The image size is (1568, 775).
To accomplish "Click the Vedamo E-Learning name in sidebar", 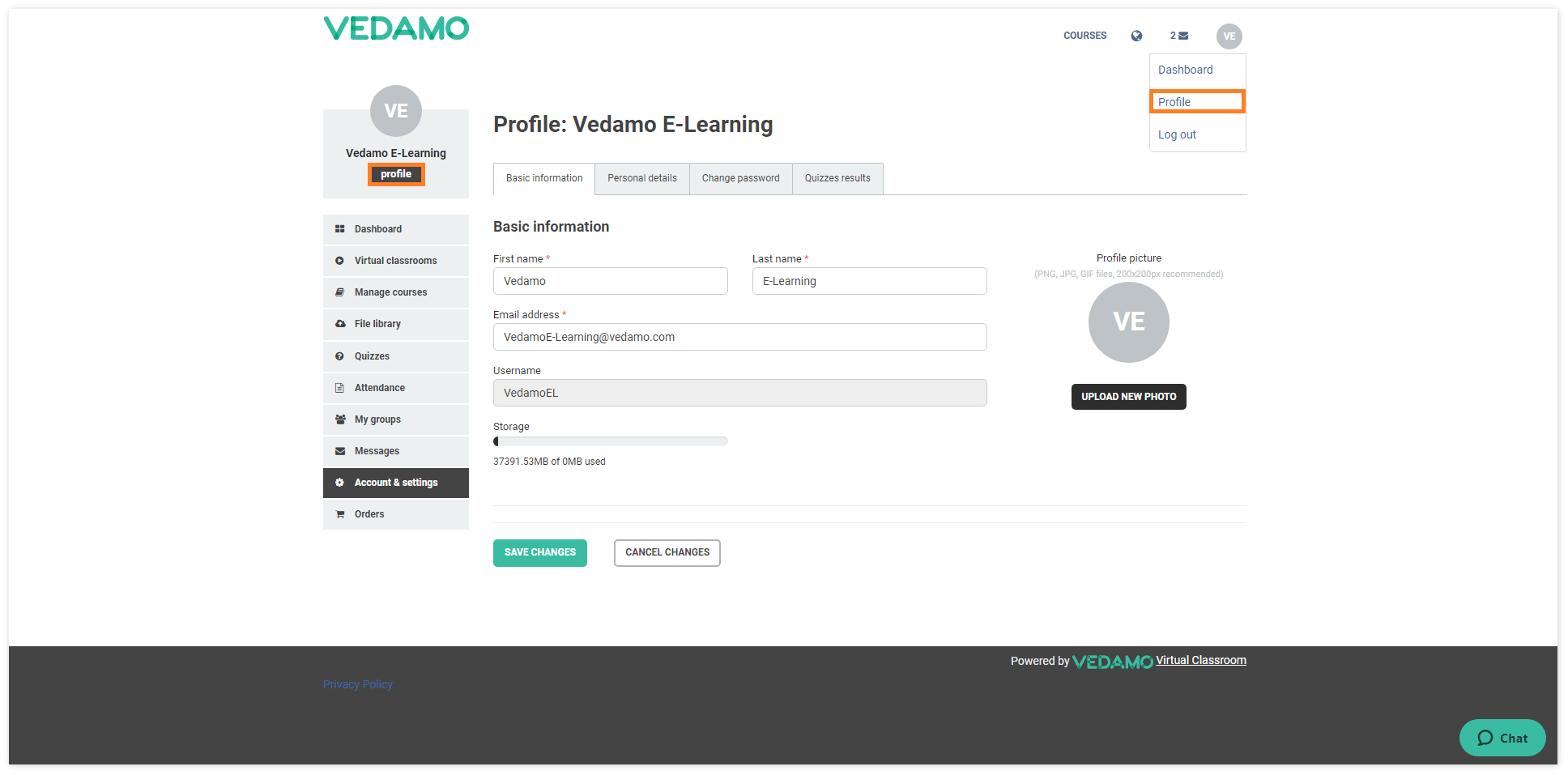I will (396, 153).
